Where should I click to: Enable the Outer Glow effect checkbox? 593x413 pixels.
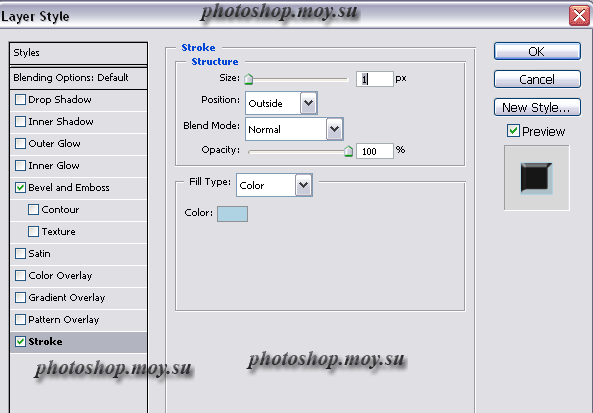[x=20, y=144]
